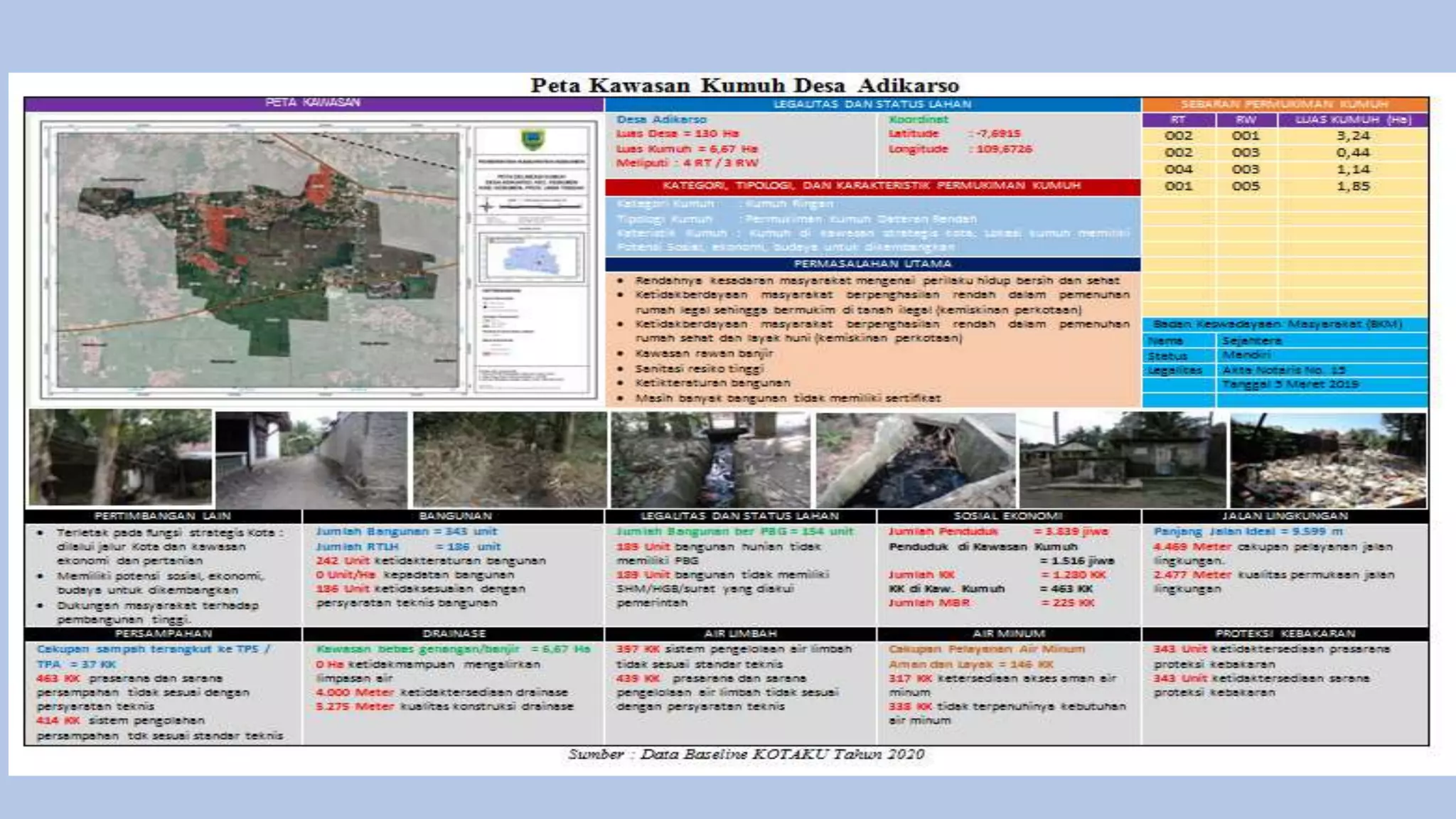Click the PERMASALAHAN UTAMA header bar

point(872,264)
